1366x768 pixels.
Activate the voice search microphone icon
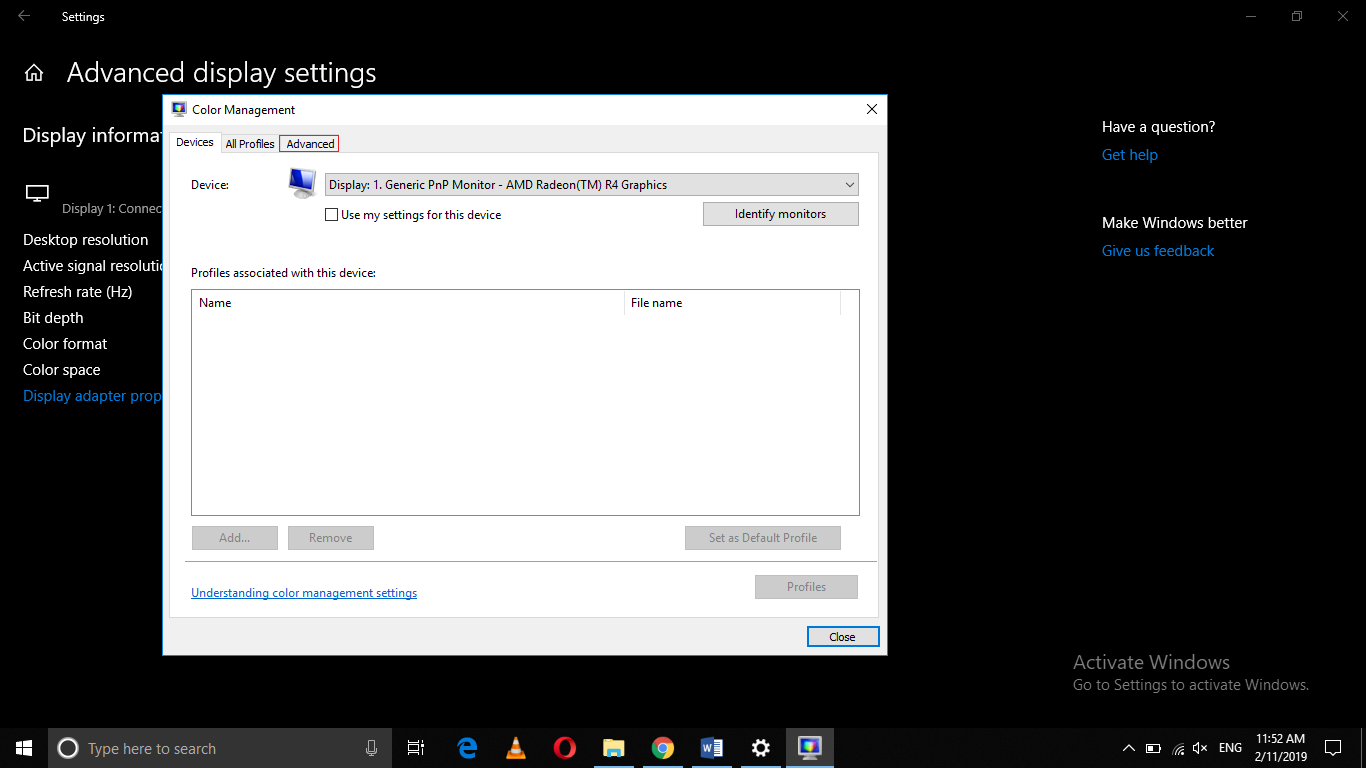tap(371, 747)
